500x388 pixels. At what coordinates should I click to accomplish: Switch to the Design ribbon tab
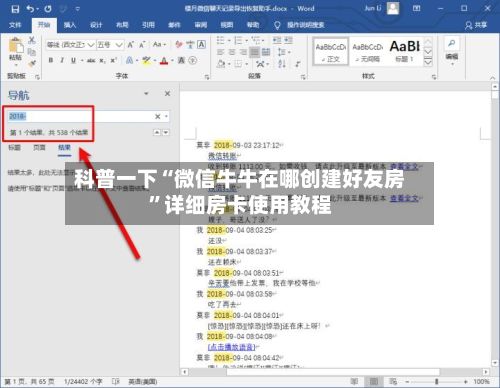(96, 25)
